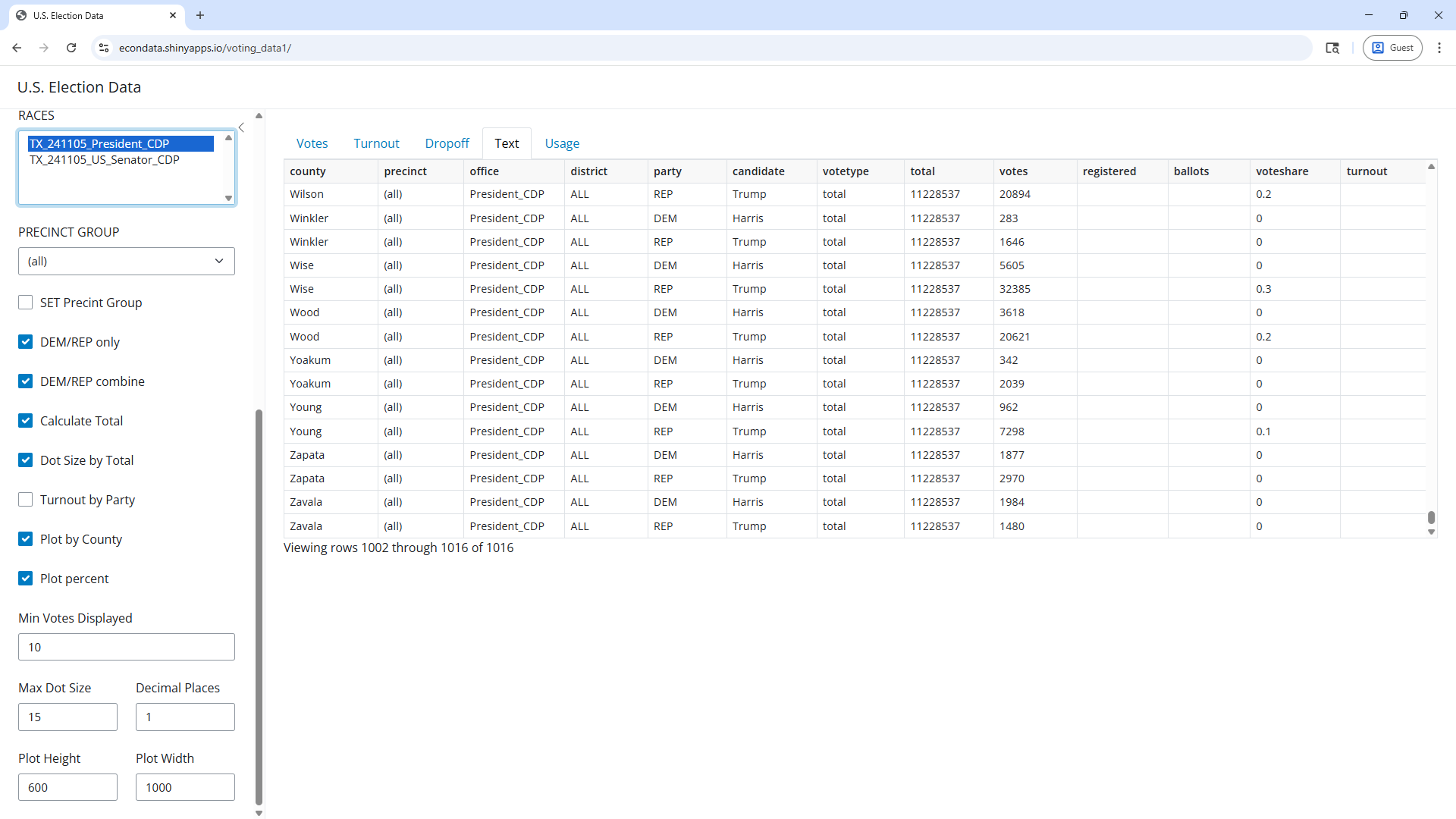Open site information icon in address bar
This screenshot has width=1456, height=819.
point(104,48)
